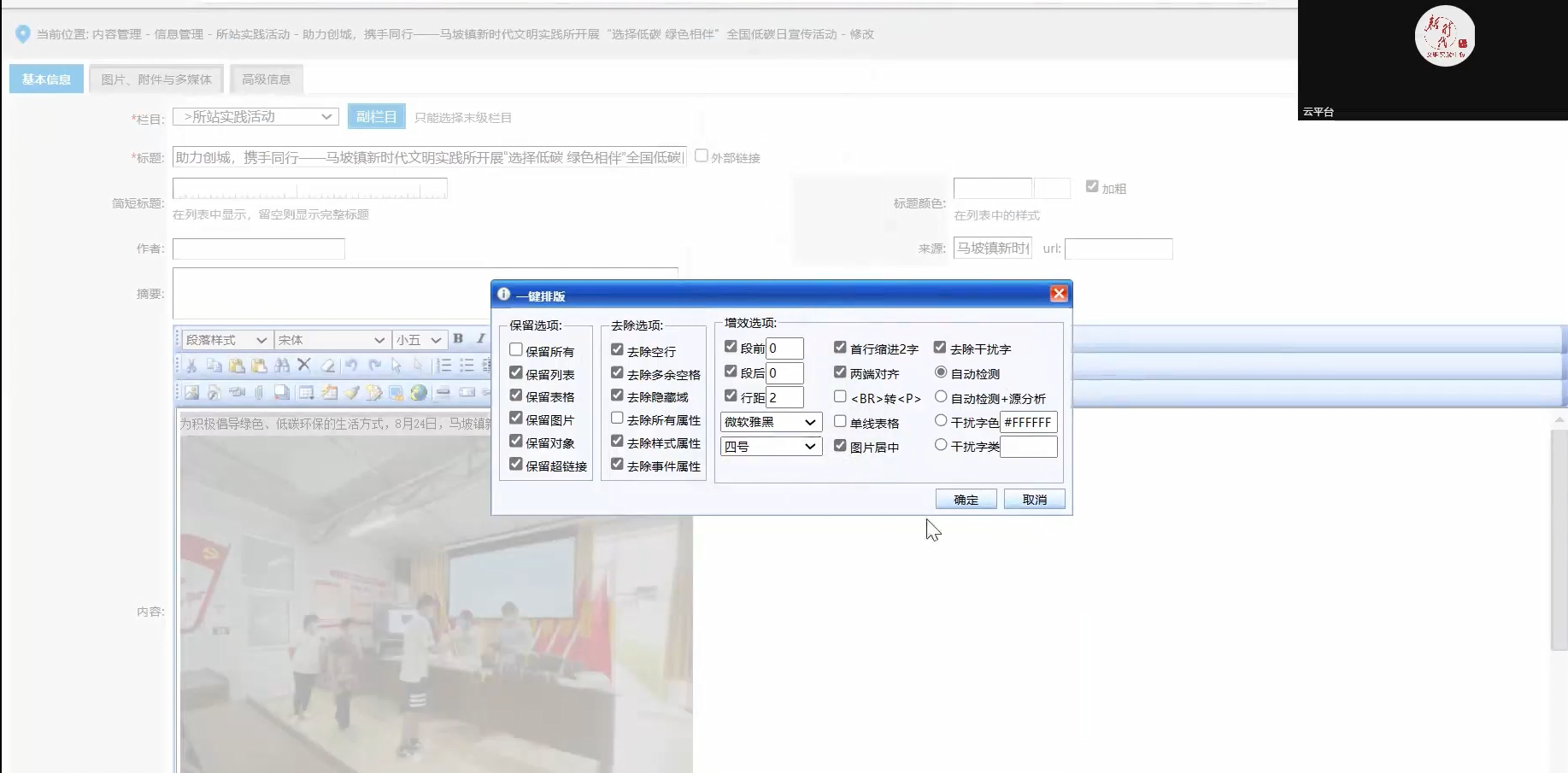This screenshot has width=1568, height=773.
Task: Click the Find binoculars icon
Action: [x=281, y=366]
